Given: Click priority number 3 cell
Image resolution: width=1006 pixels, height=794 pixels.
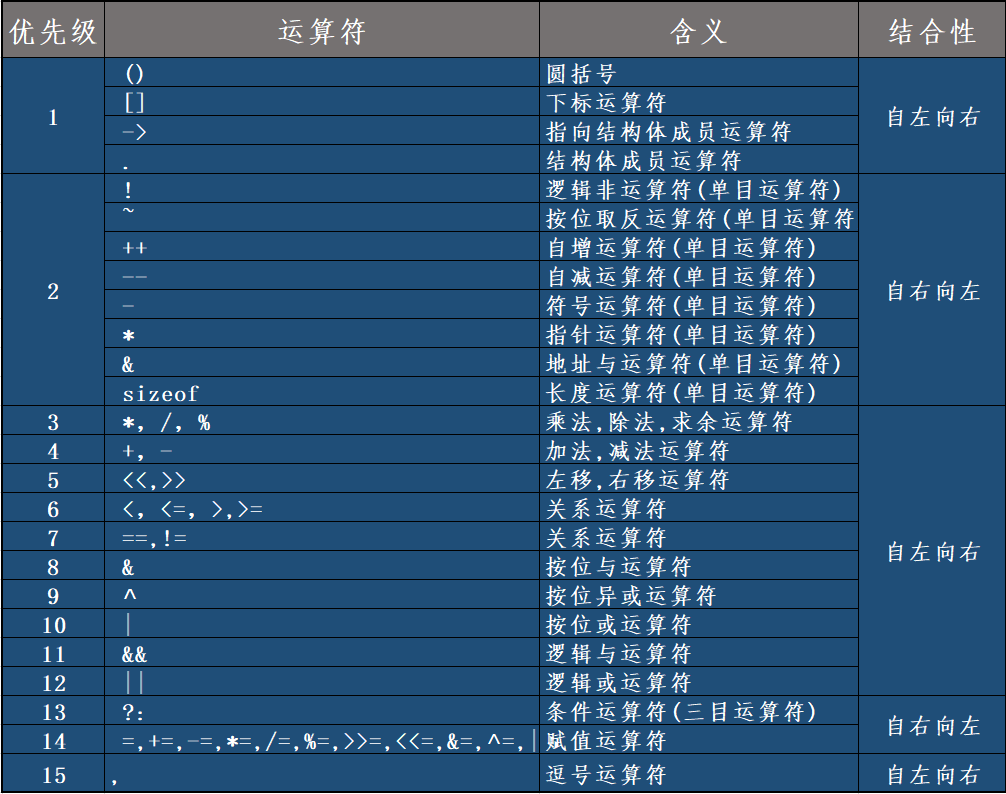Looking at the screenshot, I should [53, 421].
